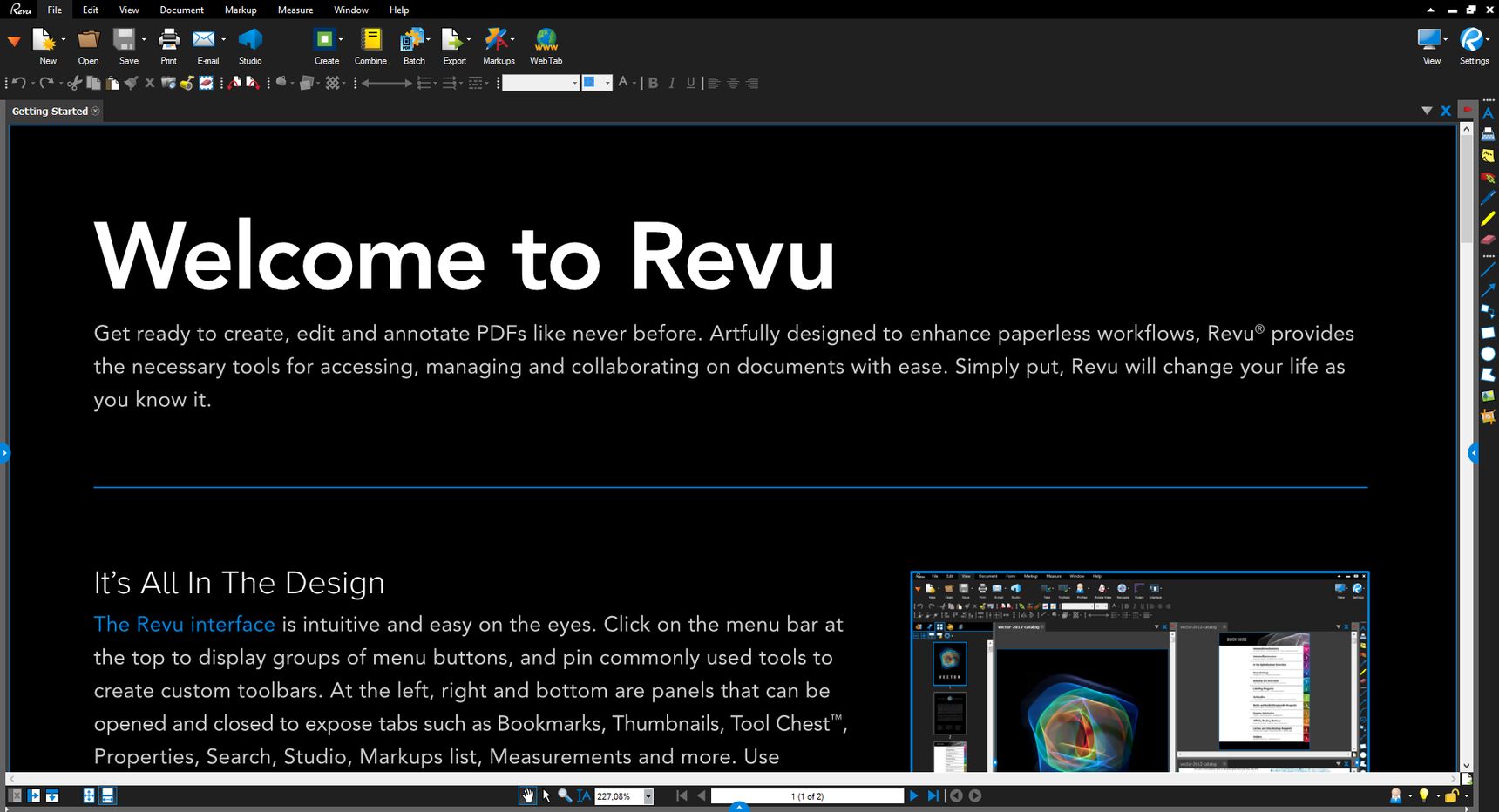Open the Measure menu
Image resolution: width=1499 pixels, height=812 pixels.
[295, 10]
